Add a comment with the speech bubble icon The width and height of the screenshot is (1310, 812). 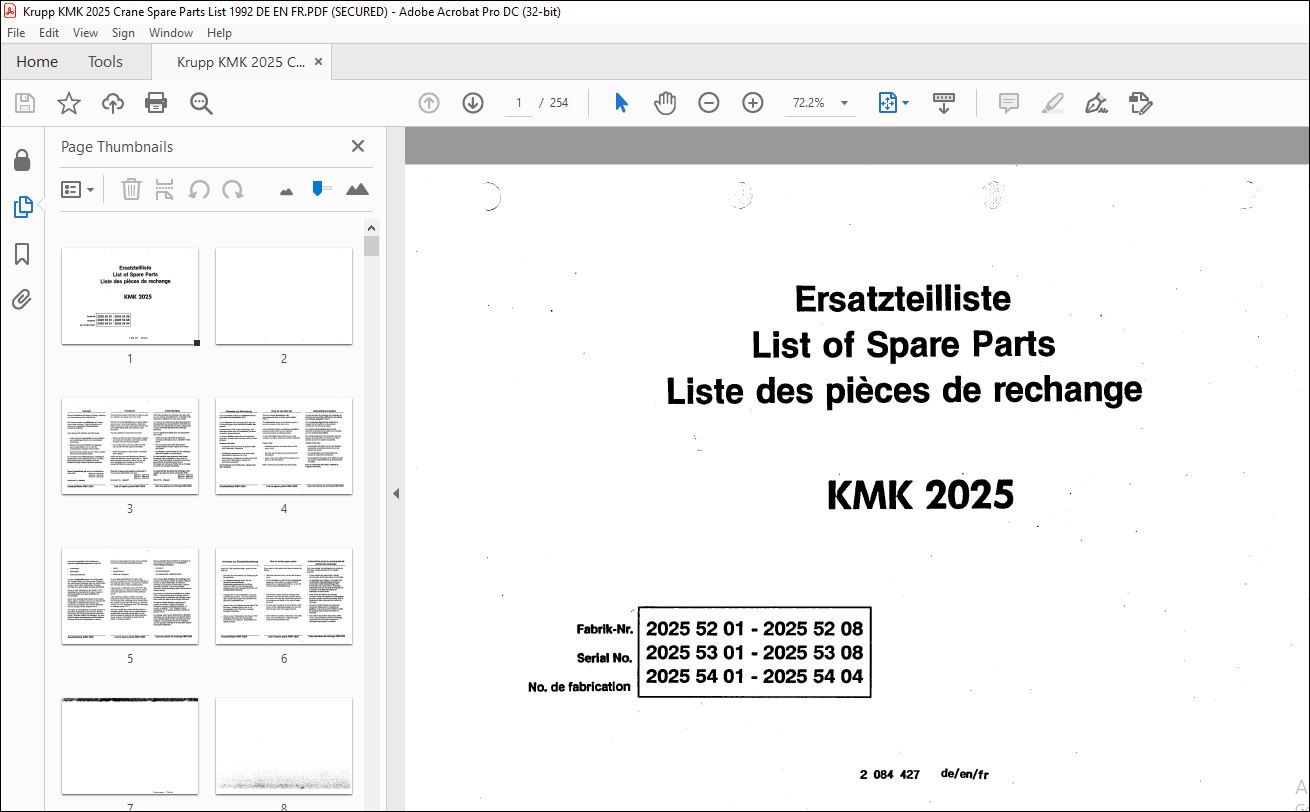coord(1009,103)
